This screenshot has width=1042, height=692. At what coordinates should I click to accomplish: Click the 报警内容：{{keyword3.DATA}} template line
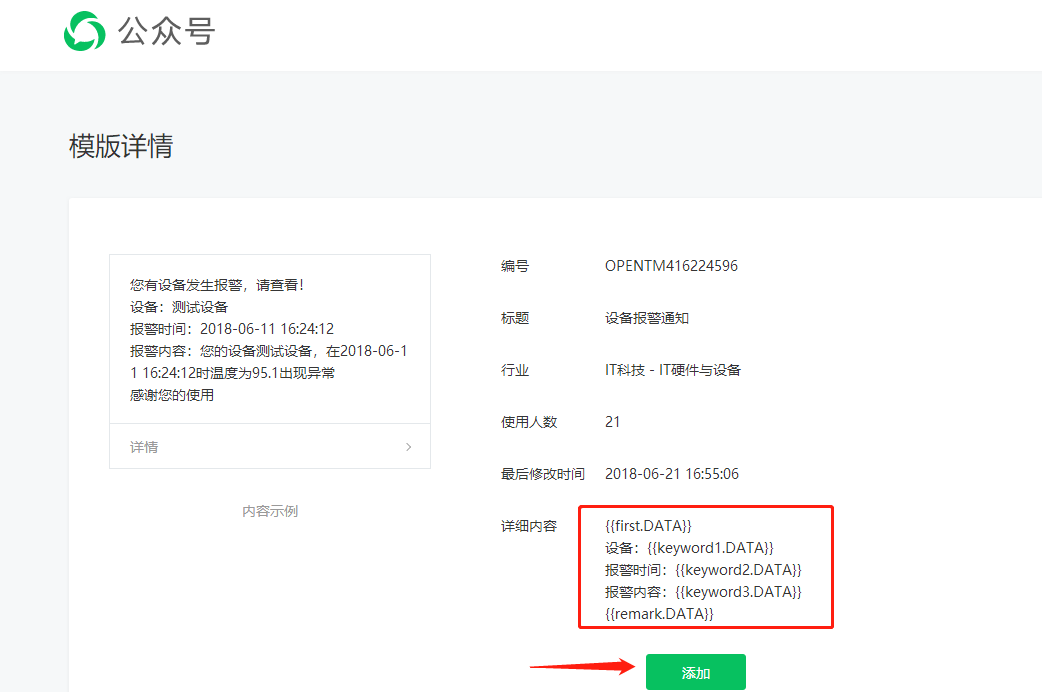[703, 592]
